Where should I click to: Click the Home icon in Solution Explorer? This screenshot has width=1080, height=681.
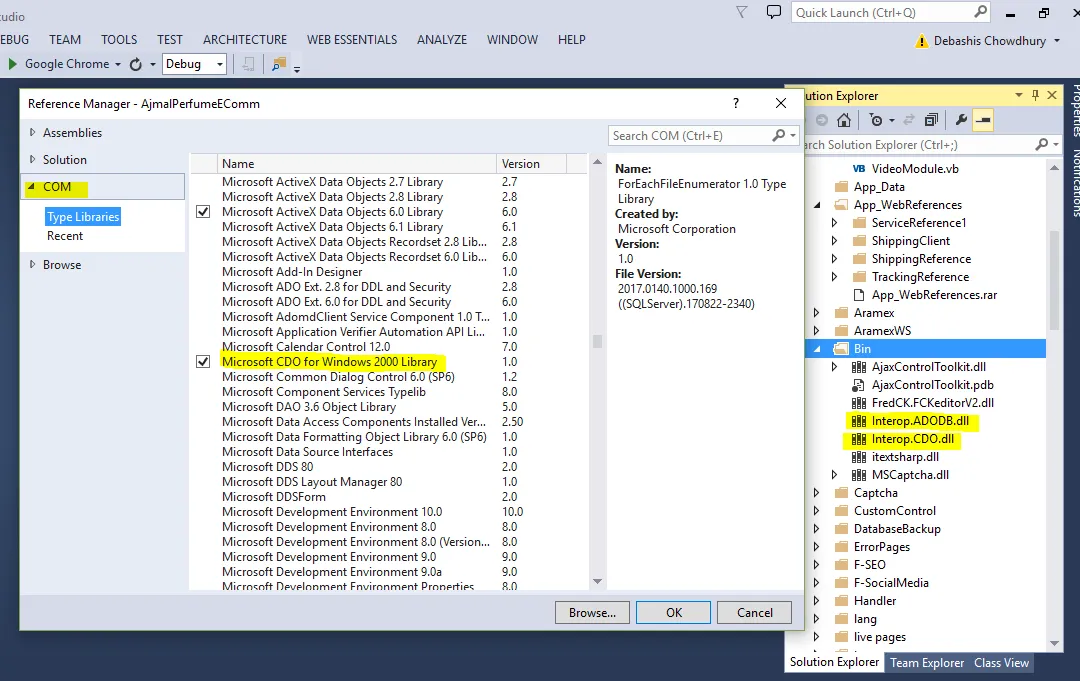click(x=844, y=120)
